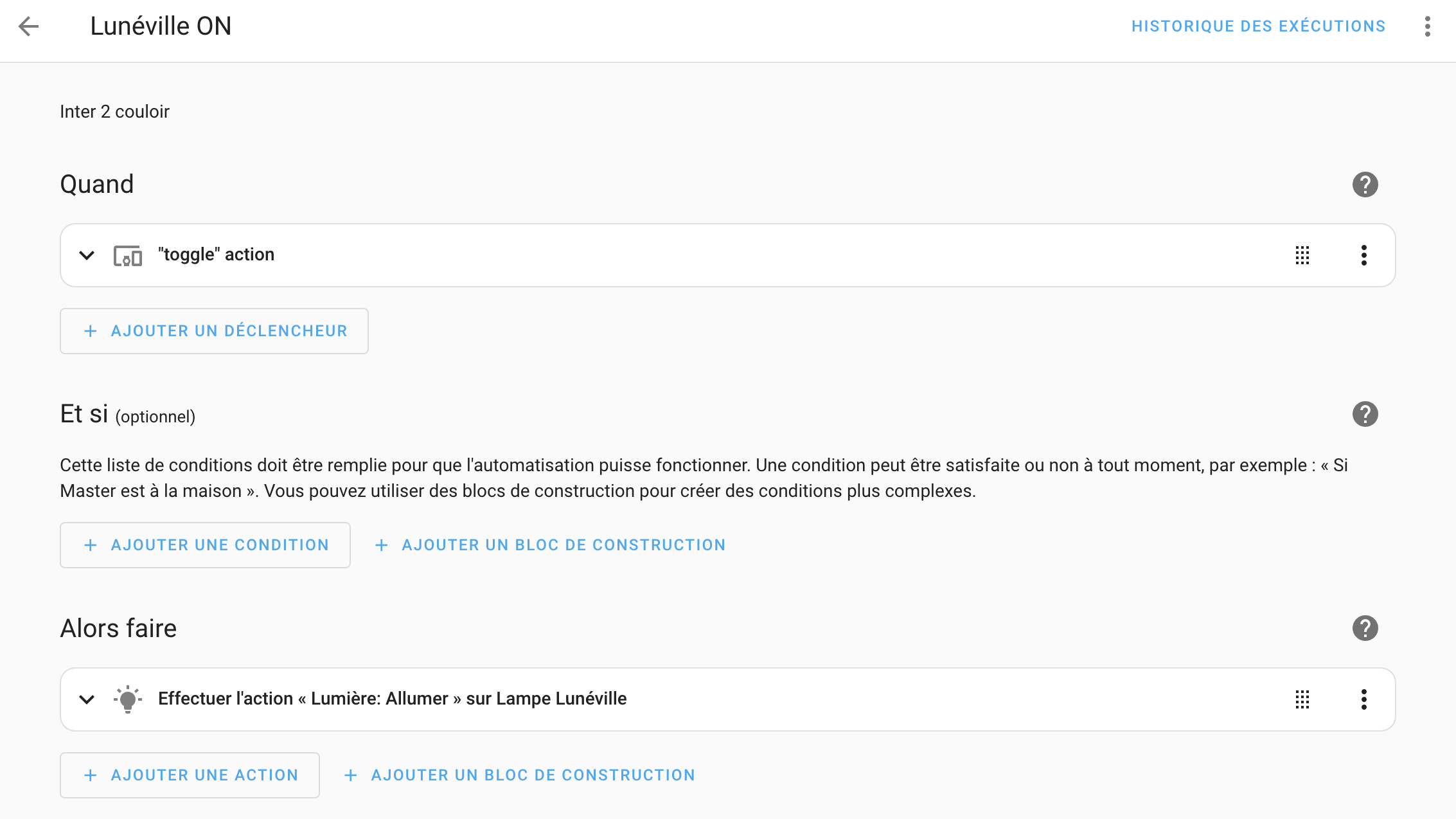This screenshot has width=1456, height=819.
Task: Click the Alors faire section heading
Action: 118,628
